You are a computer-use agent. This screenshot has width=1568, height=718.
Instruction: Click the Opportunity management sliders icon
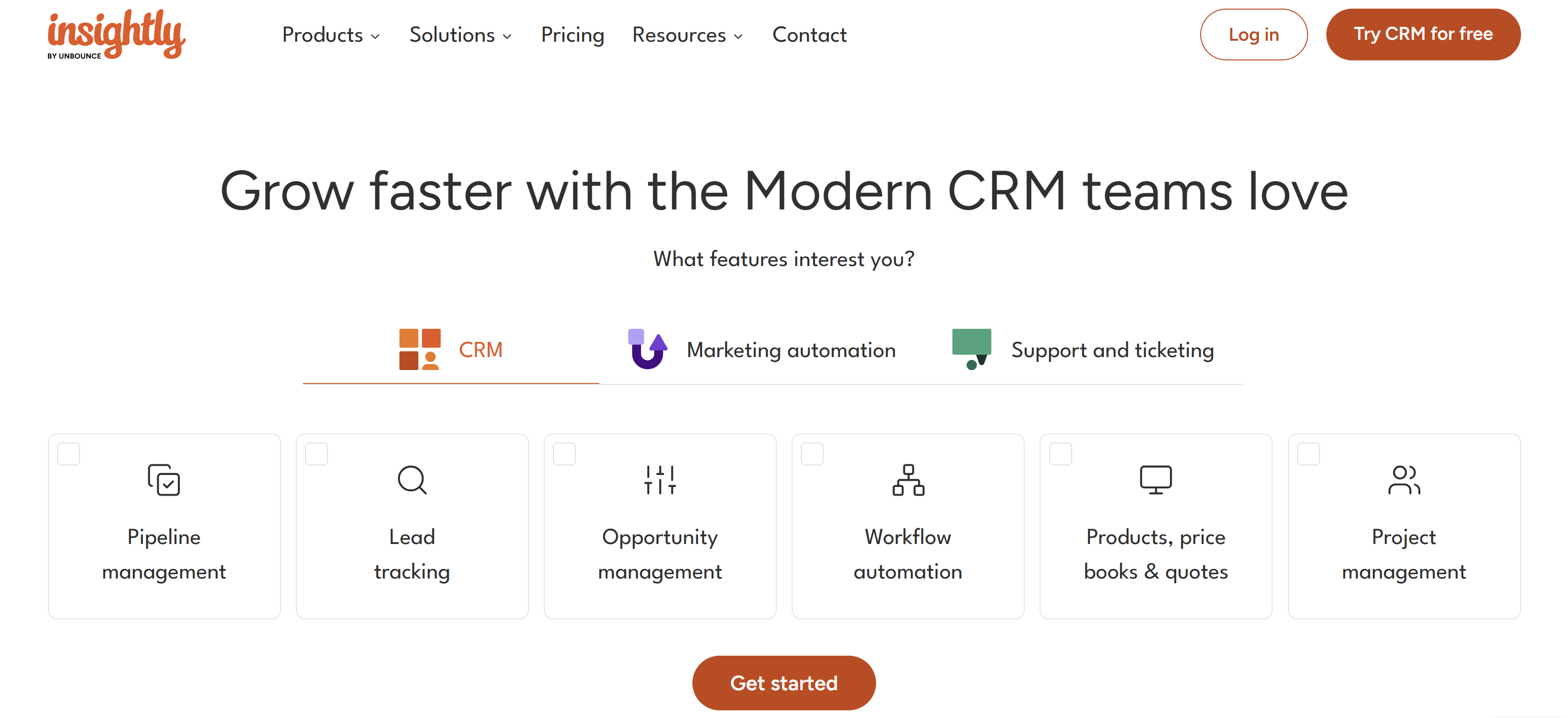point(660,480)
